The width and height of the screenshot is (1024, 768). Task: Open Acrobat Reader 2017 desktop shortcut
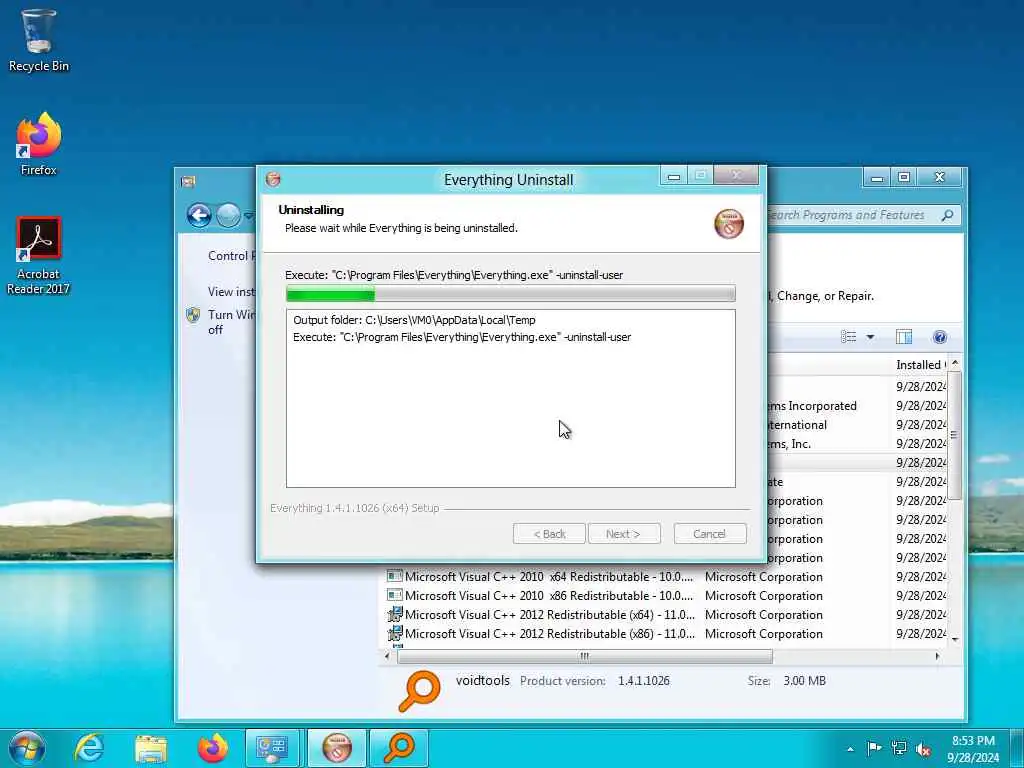38,255
